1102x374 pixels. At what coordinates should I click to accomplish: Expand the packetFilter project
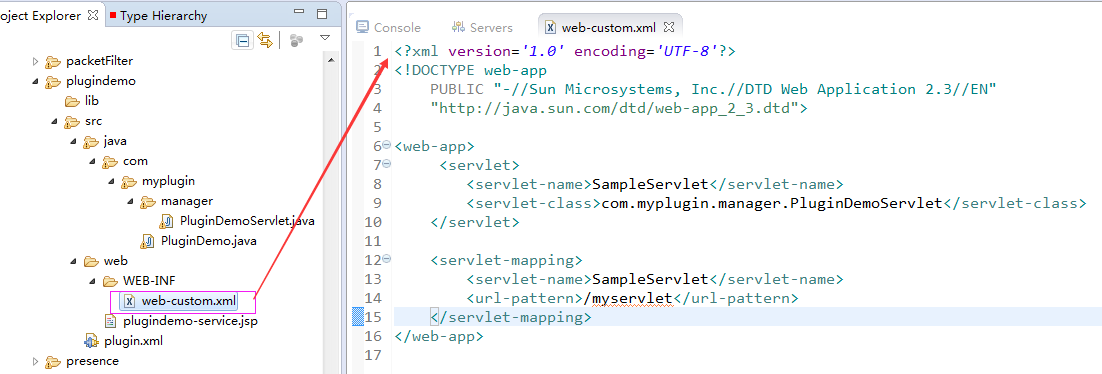35,62
